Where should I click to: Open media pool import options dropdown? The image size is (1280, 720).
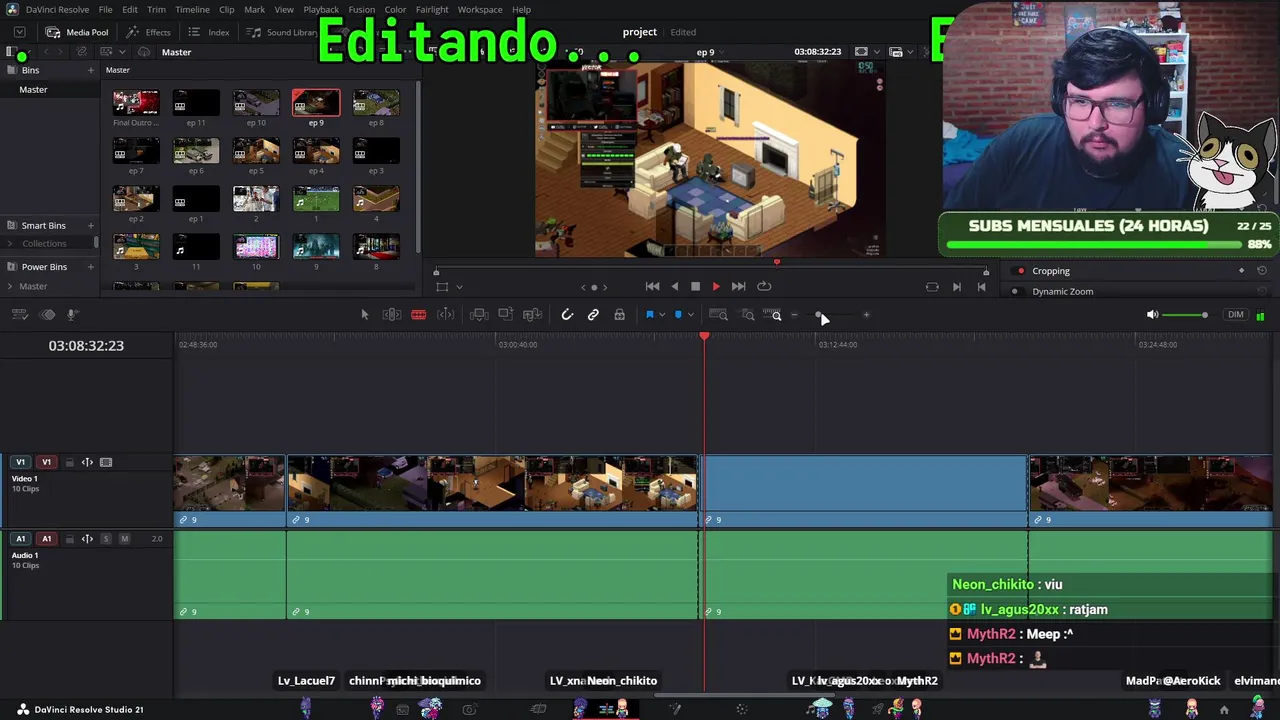[122, 52]
